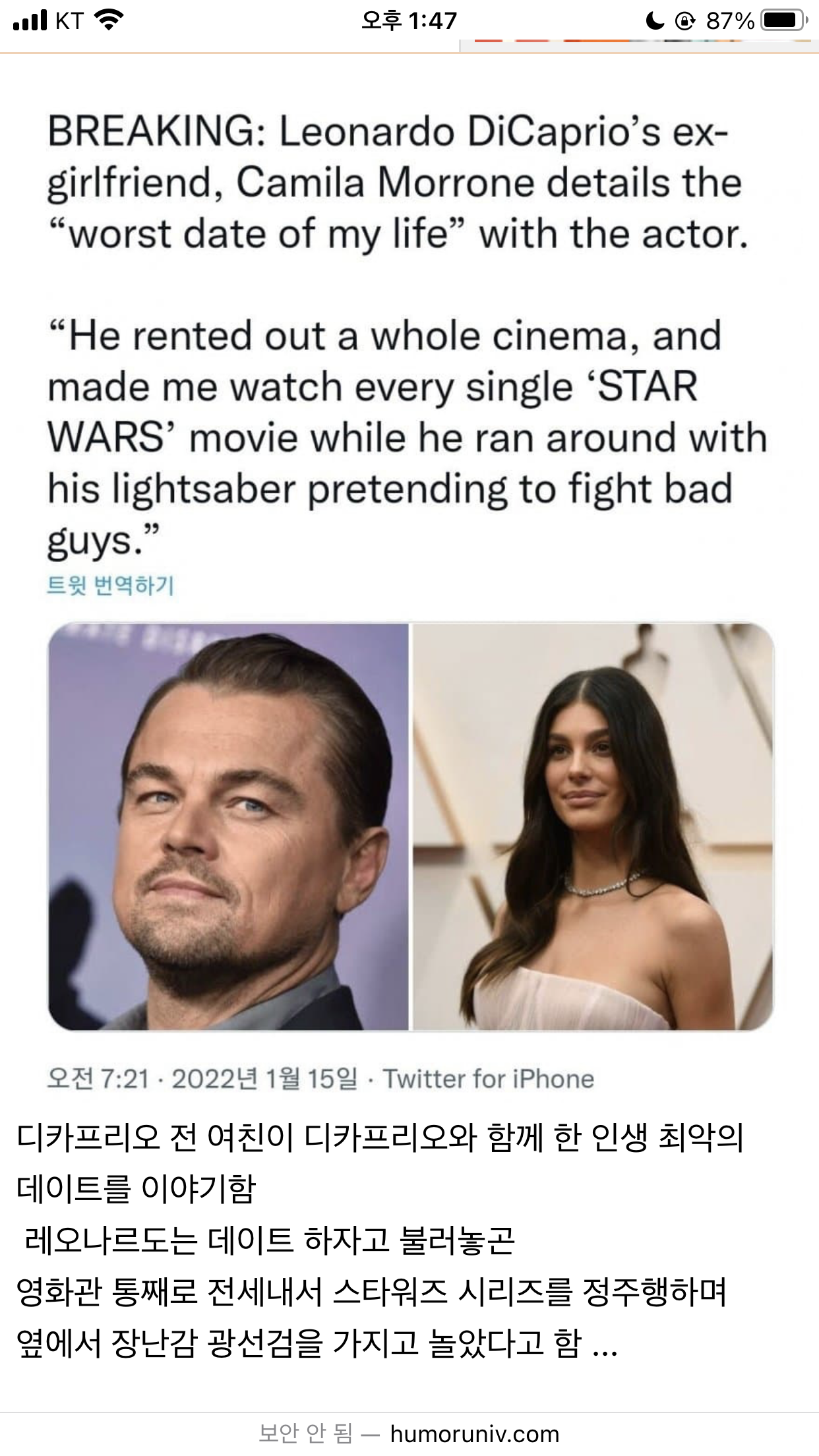Tap the BREAKING headline tweet text
Viewport: 819px width, 1456px height.
pyautogui.click(x=398, y=183)
